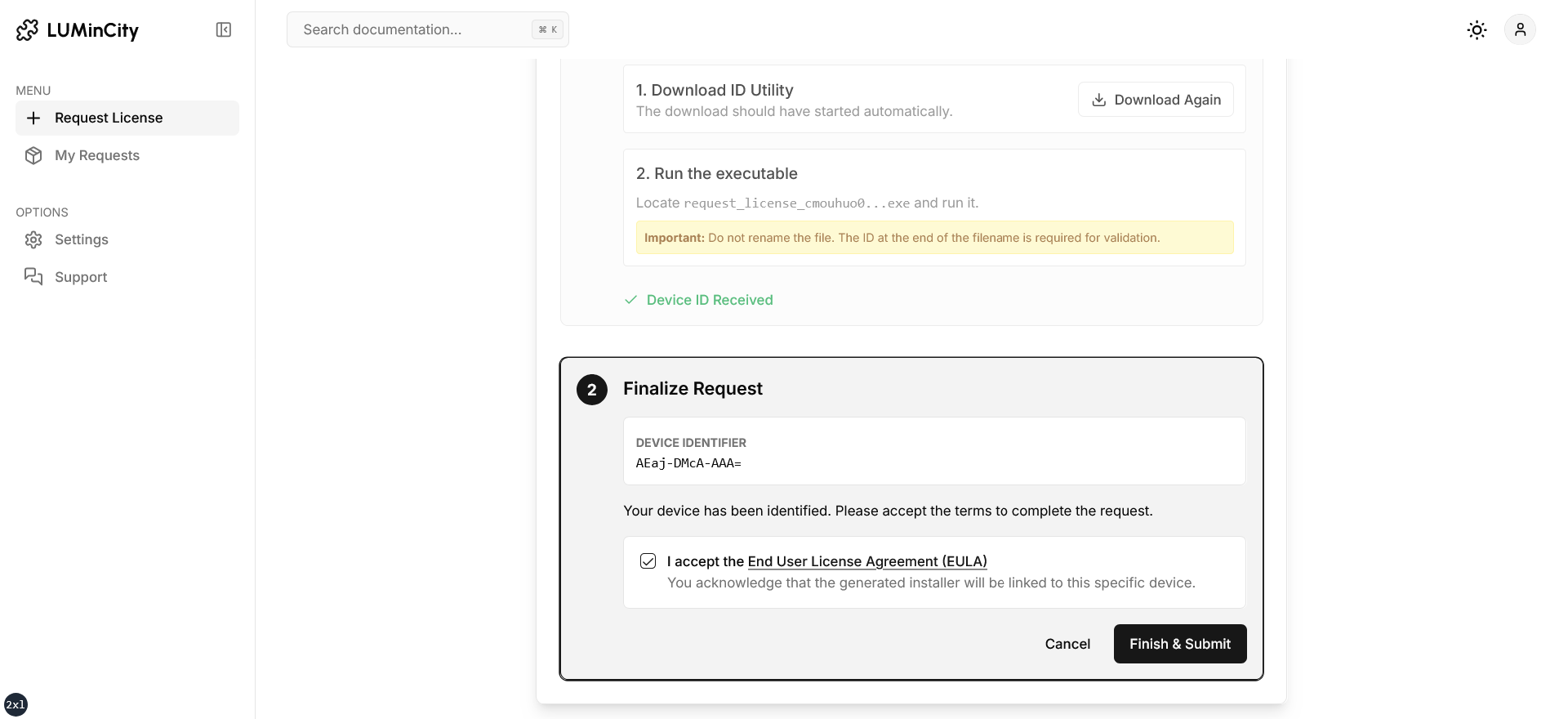1568x719 pixels.
Task: Uncheck the EULA acceptance checkbox
Action: pyautogui.click(x=648, y=561)
